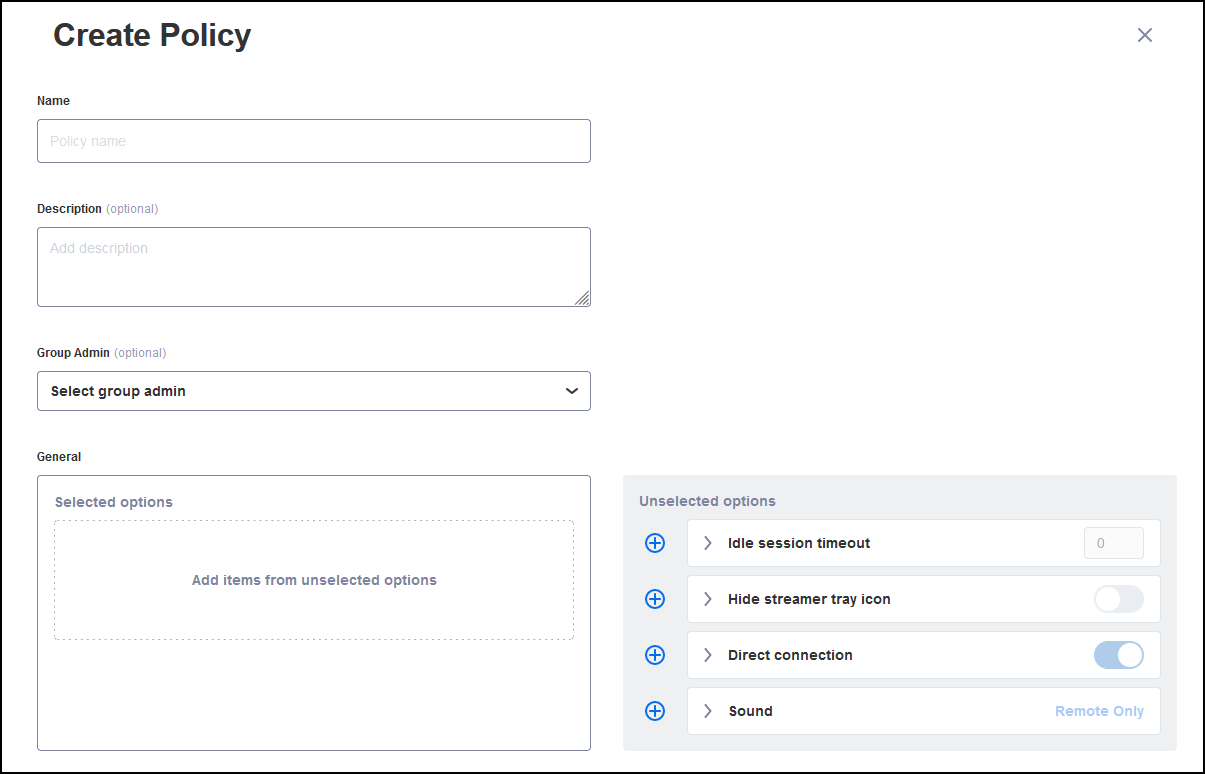
Task: Grab the description box resize handle
Action: tap(582, 298)
